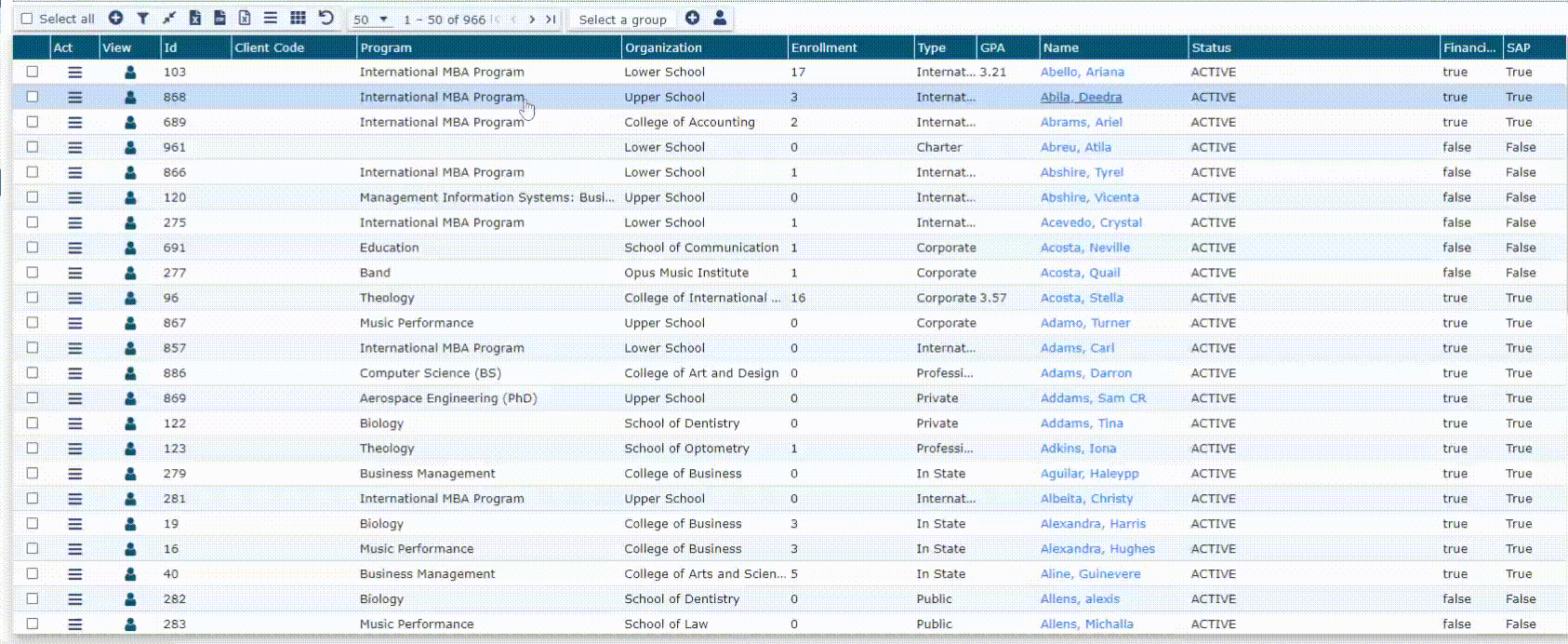Go to the next page arrow
This screenshot has width=1568, height=644.
point(532,19)
